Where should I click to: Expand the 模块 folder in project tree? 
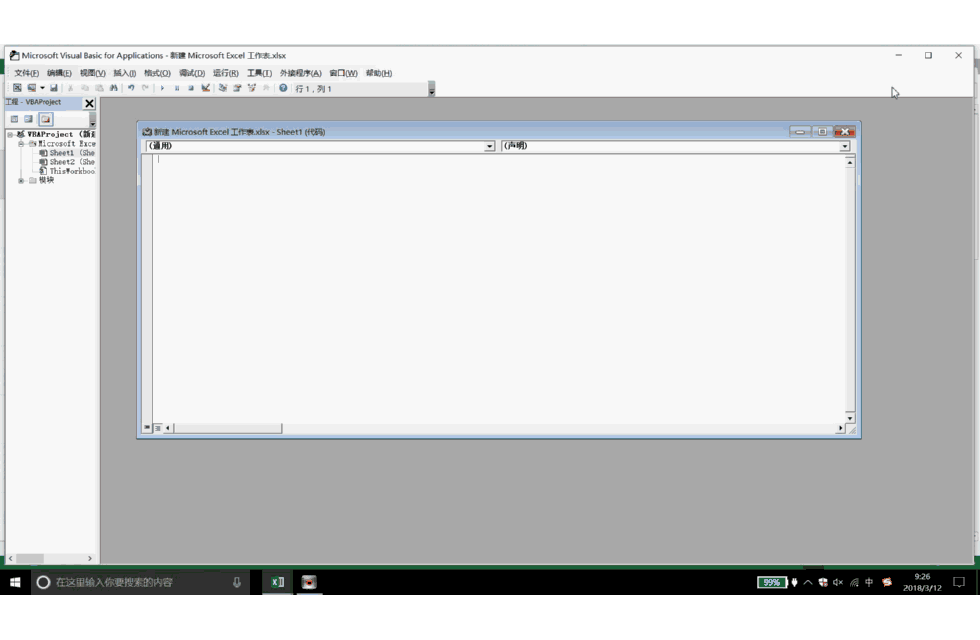point(21,180)
